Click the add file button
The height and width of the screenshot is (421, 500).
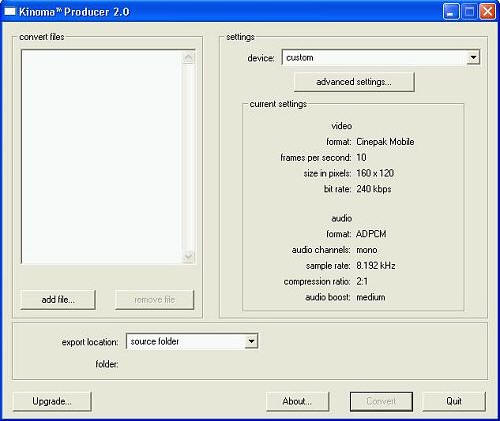(58, 300)
